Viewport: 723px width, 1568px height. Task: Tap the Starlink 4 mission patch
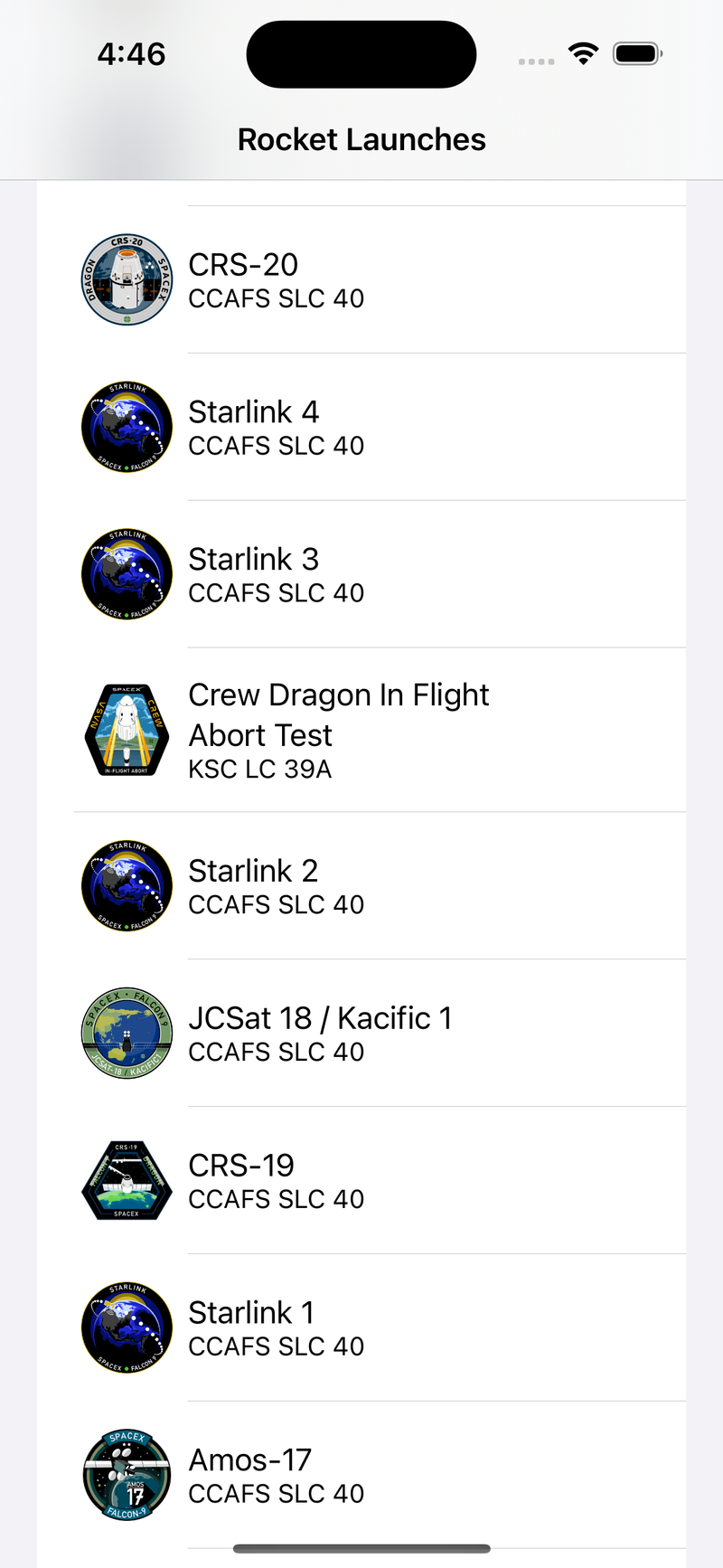pos(127,427)
